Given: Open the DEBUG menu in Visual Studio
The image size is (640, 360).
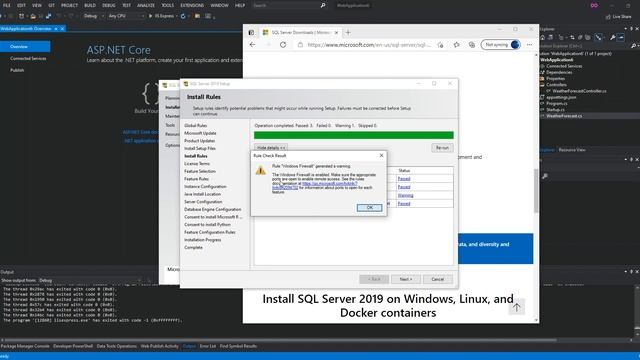Looking at the screenshot, I should (x=109, y=5).
